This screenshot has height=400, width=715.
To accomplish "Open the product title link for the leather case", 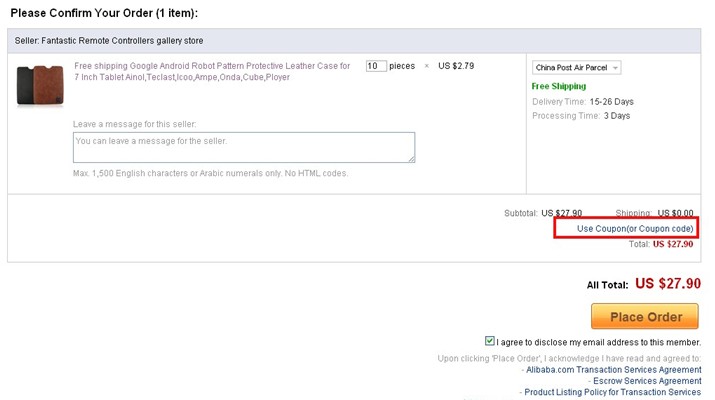I will click(212, 72).
